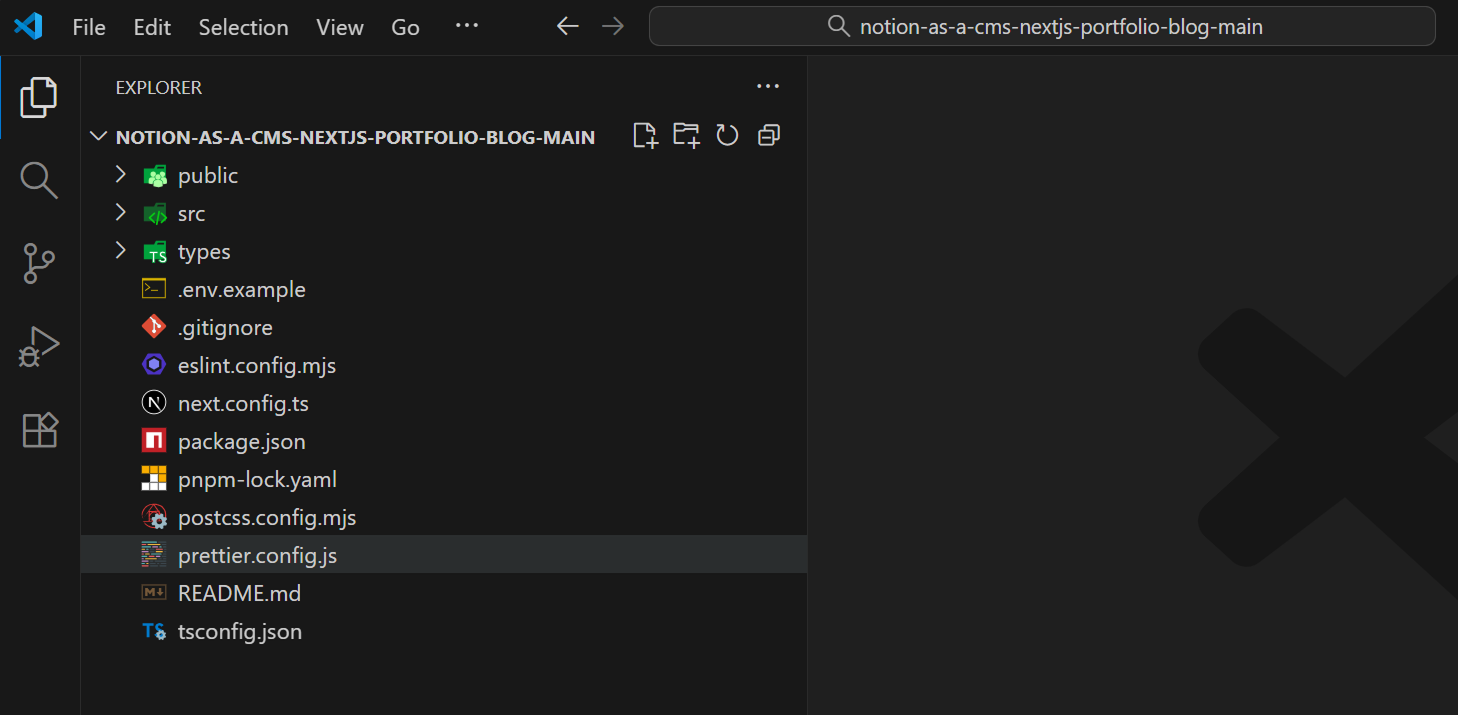The width and height of the screenshot is (1458, 715).
Task: Open the Run and Debug view
Action: pyautogui.click(x=39, y=347)
